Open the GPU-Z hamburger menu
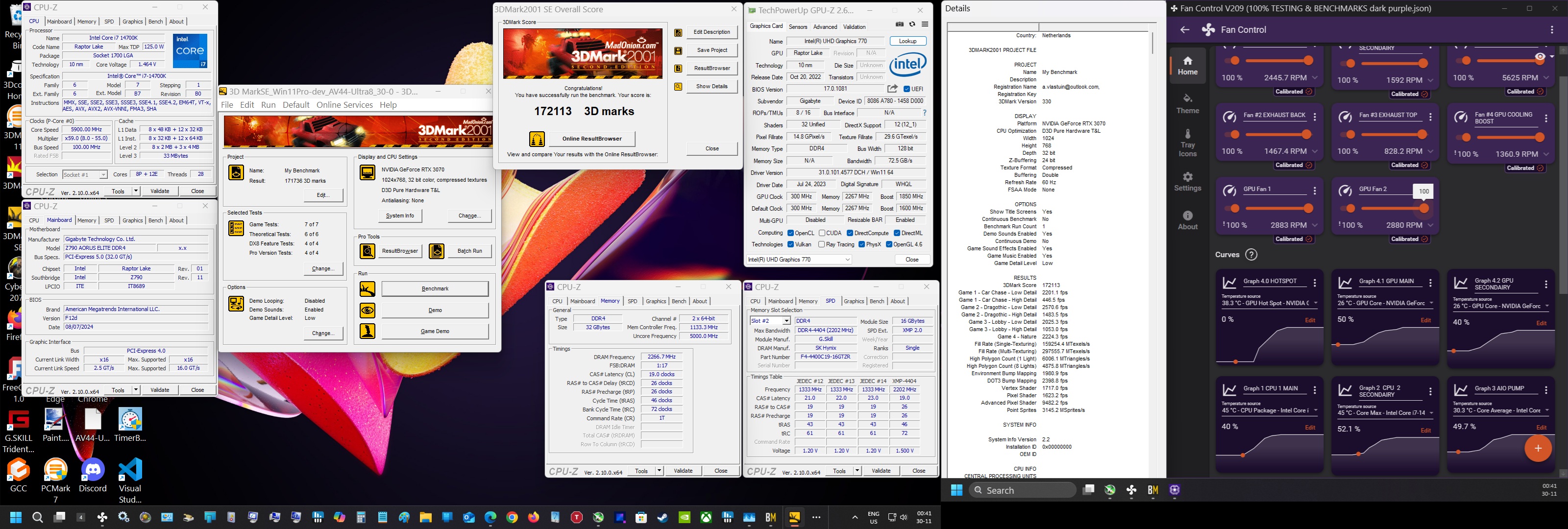Screen dimensions: 1568x529 tap(925, 24)
